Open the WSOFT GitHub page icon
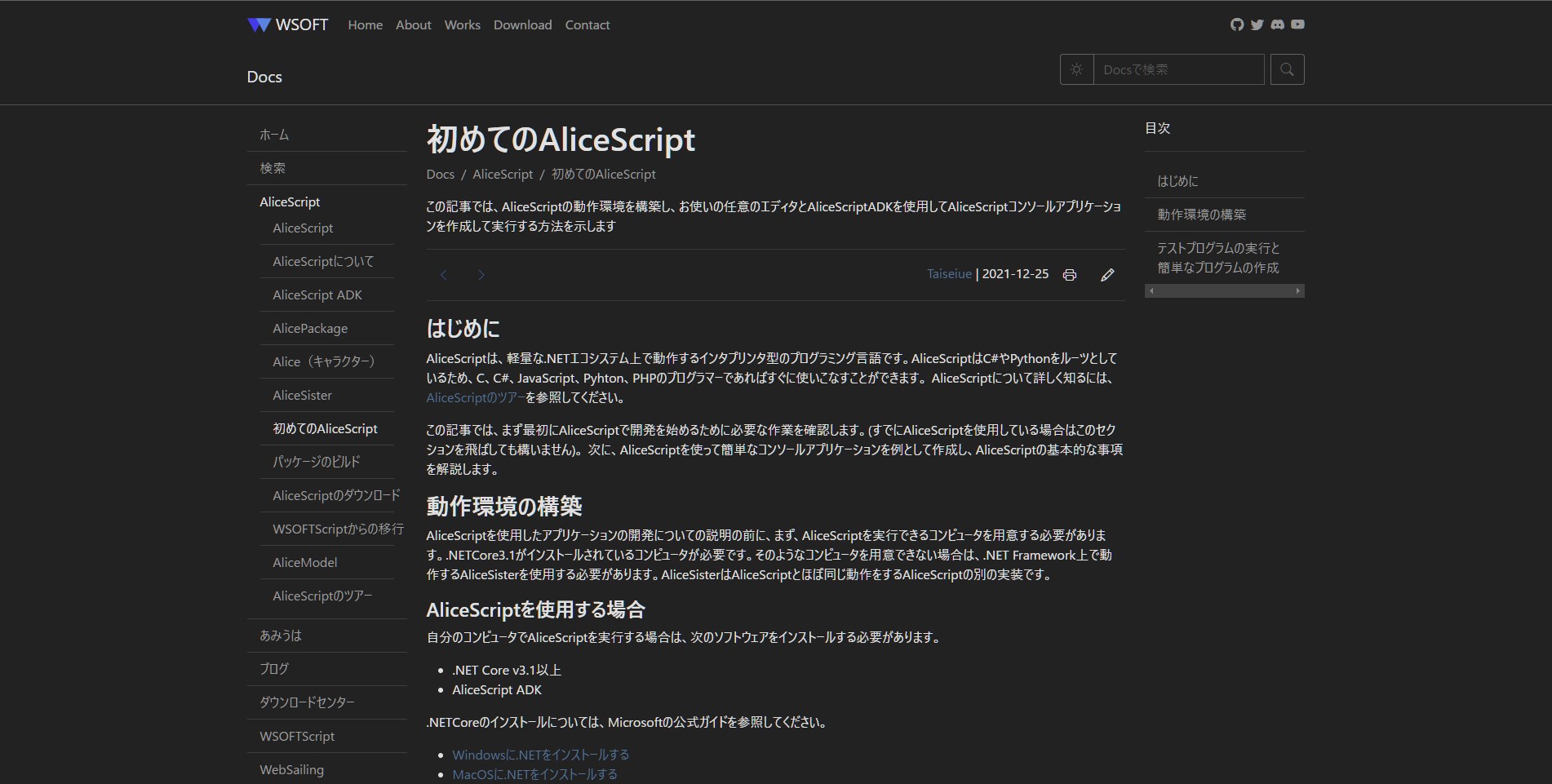Viewport: 1552px width, 784px height. coord(1236,24)
